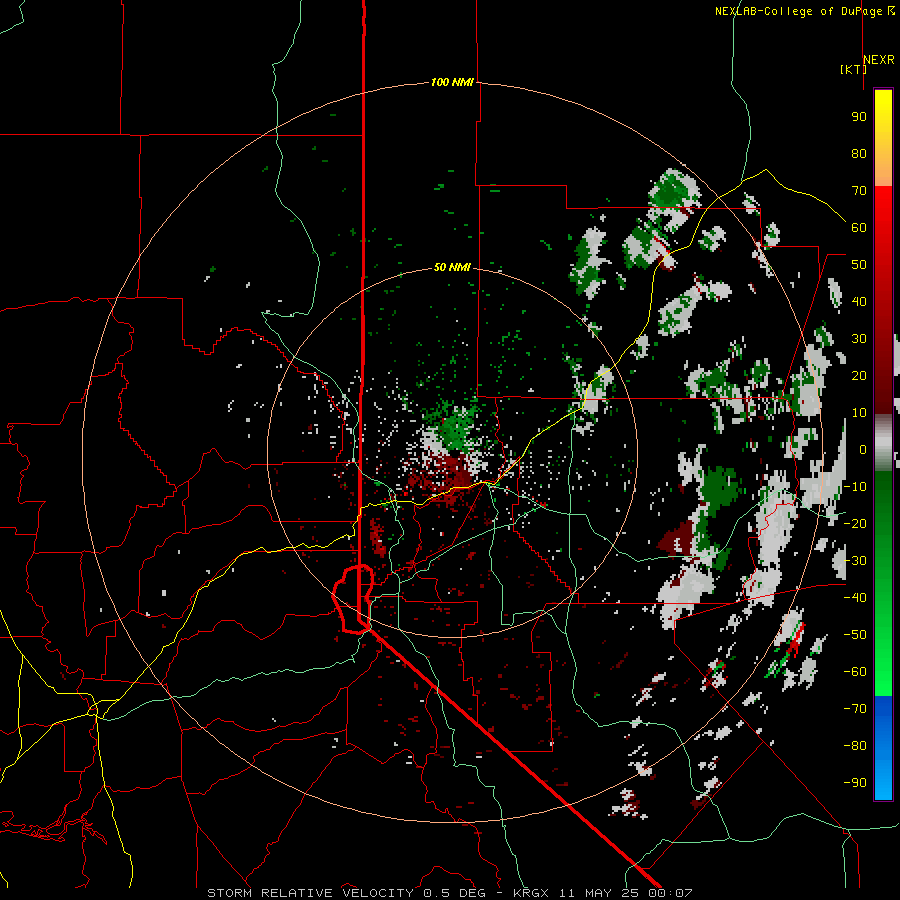Select the NEXLAB-College of DuPage header text

[800, 11]
